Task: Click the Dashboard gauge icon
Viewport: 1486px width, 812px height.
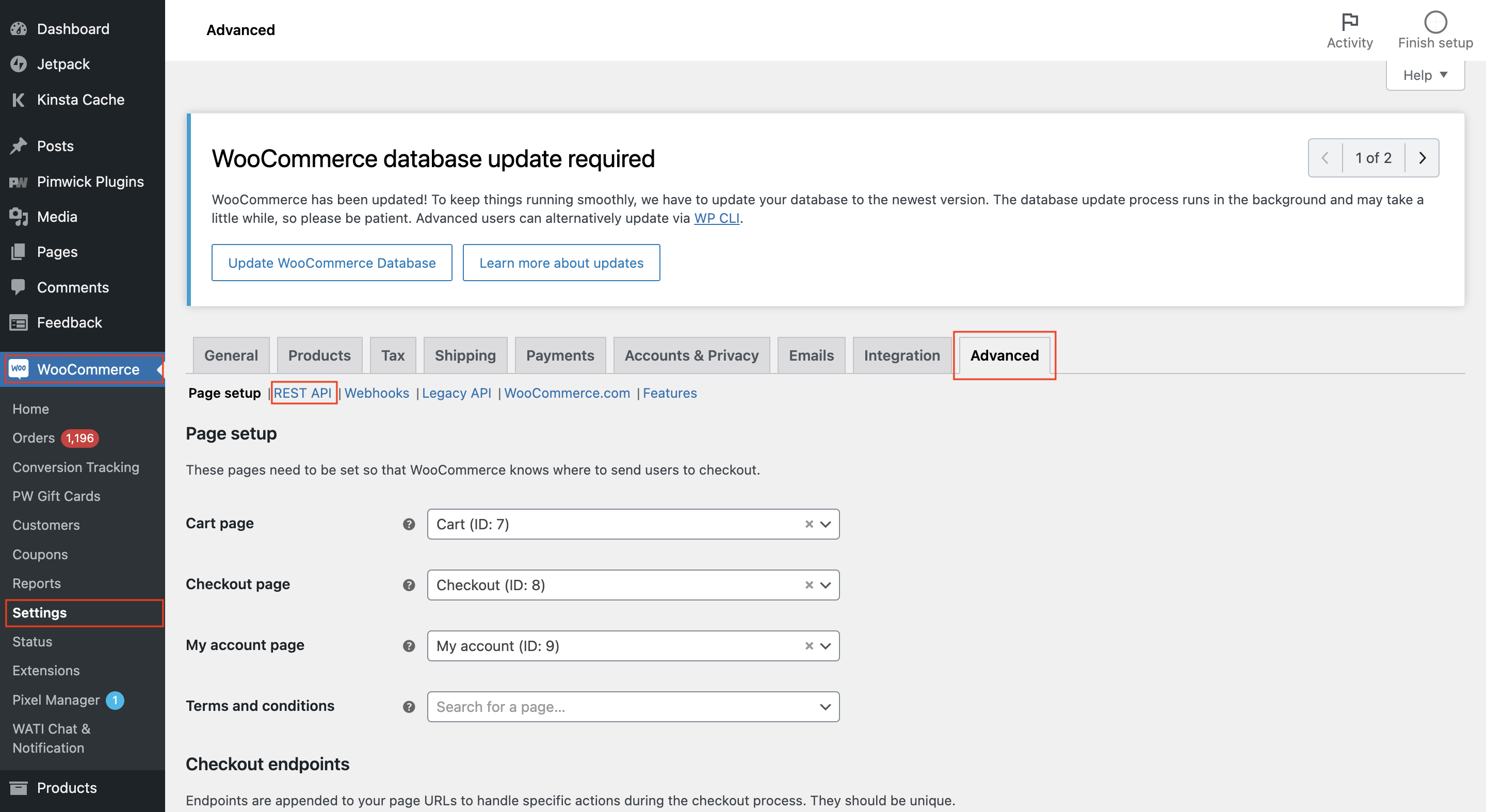Action: click(x=19, y=29)
